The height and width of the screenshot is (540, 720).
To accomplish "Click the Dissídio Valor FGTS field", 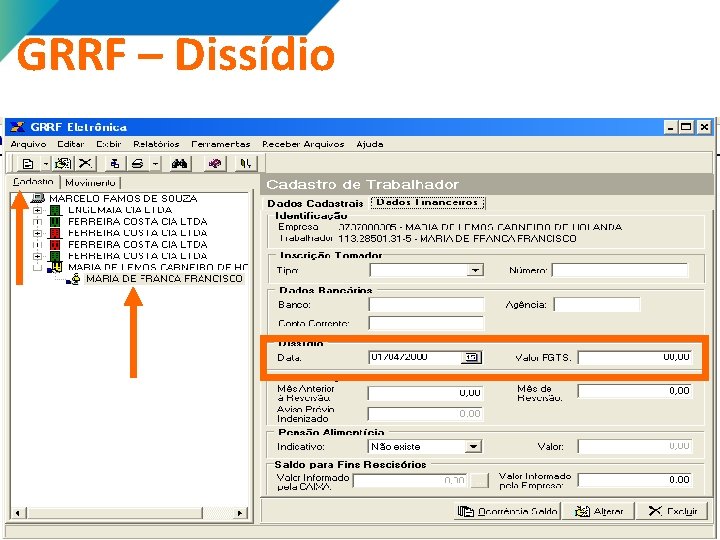I will 635,357.
